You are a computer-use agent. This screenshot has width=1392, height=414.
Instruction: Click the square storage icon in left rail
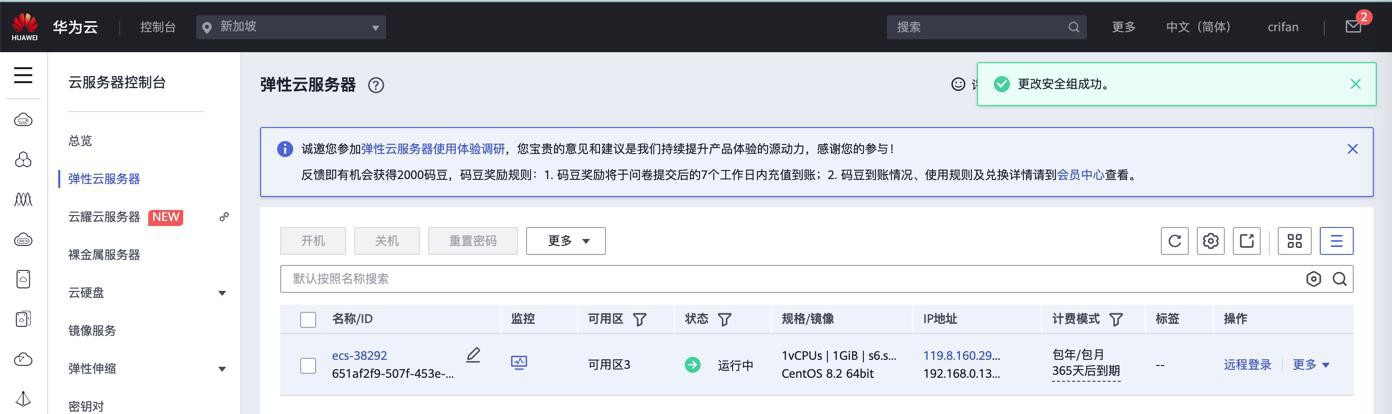pos(23,279)
